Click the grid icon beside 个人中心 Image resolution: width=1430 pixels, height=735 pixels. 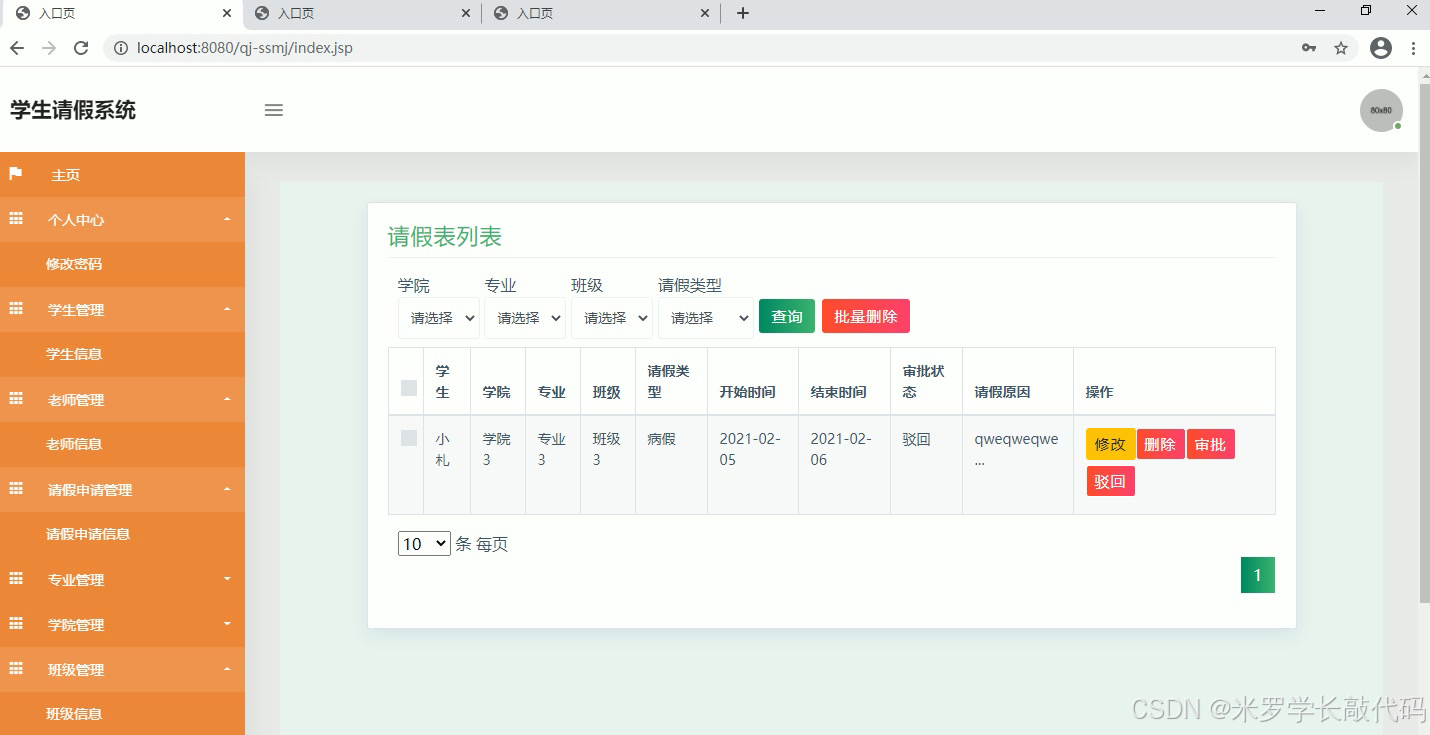(x=15, y=219)
